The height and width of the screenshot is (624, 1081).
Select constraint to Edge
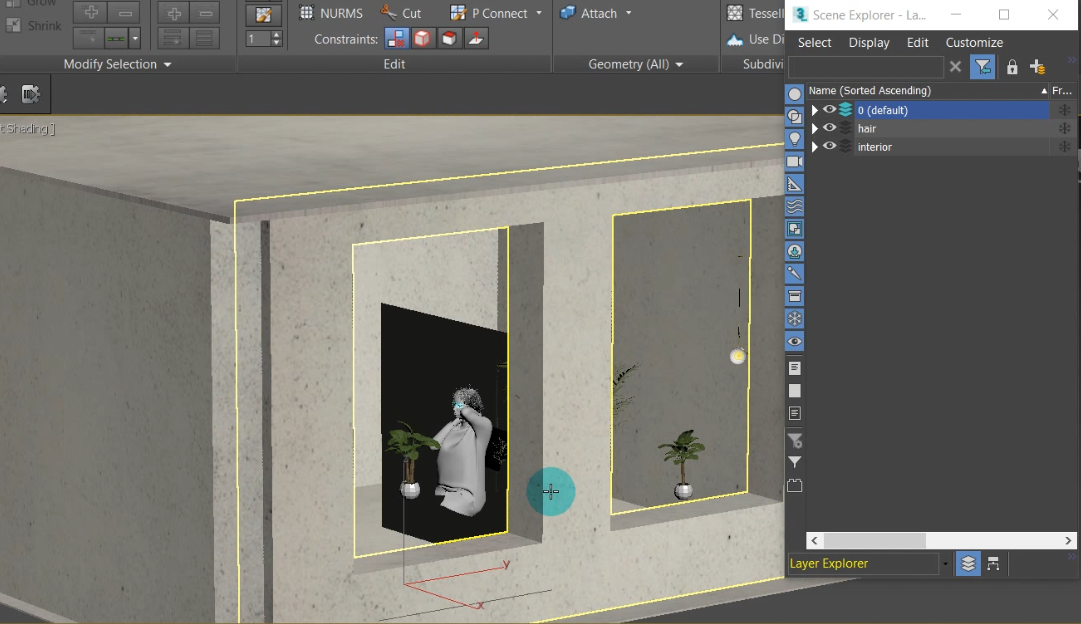click(422, 39)
